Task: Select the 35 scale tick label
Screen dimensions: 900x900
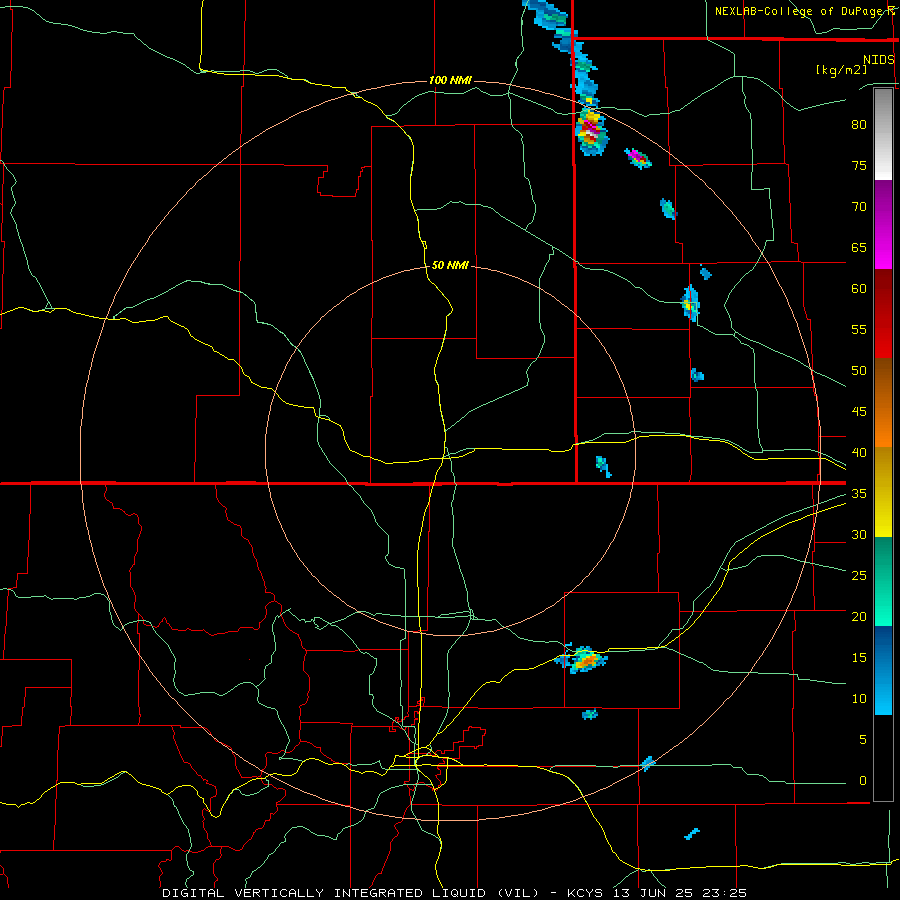Action: click(x=859, y=494)
